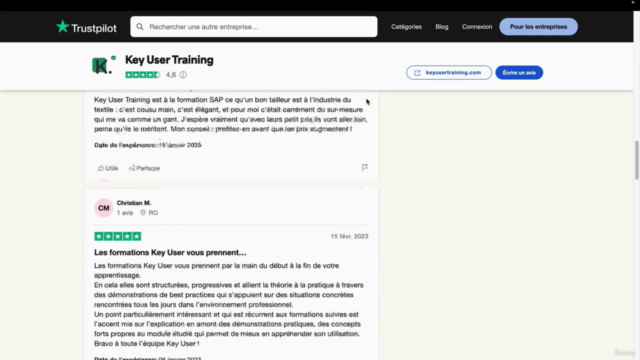
Task: Click the page vertical scrollbar thumb
Action: 636,160
